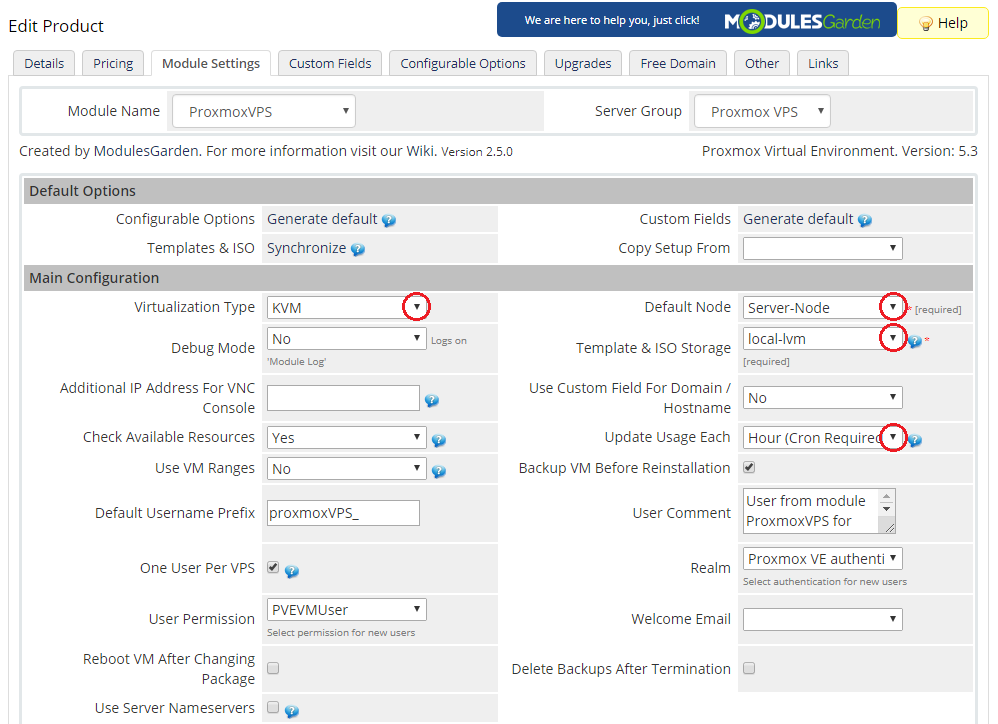Switch to Links tab
This screenshot has height=724, width=998.
[823, 64]
